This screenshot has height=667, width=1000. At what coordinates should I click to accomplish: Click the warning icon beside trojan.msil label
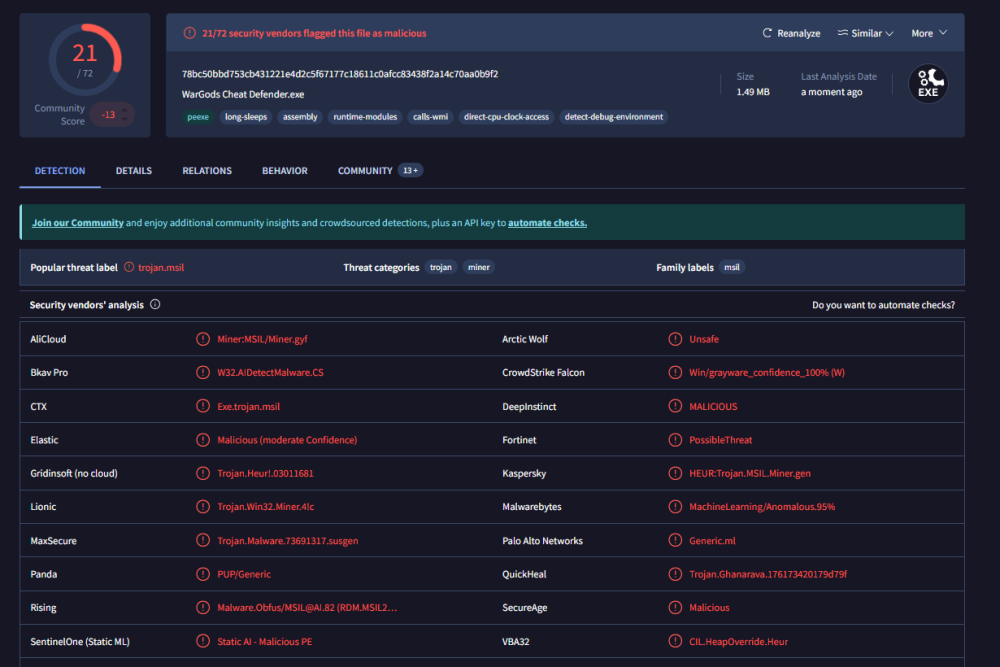129,267
